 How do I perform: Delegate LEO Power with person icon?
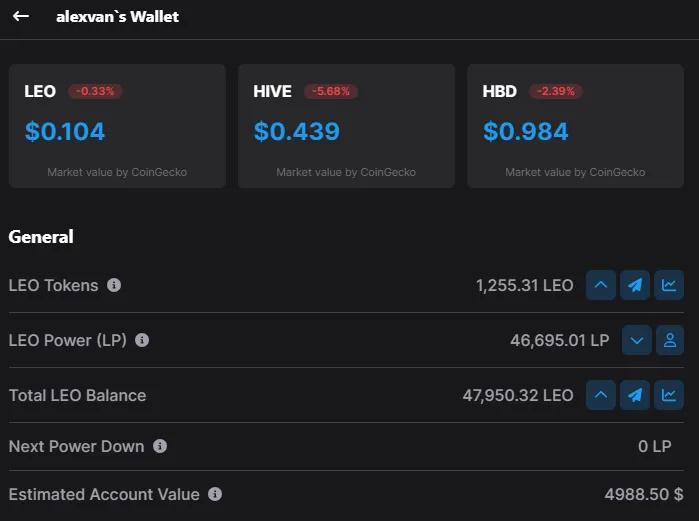(670, 340)
